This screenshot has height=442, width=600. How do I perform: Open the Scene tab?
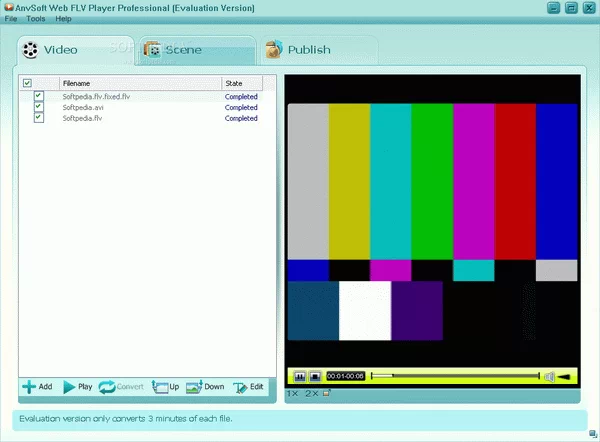point(197,50)
